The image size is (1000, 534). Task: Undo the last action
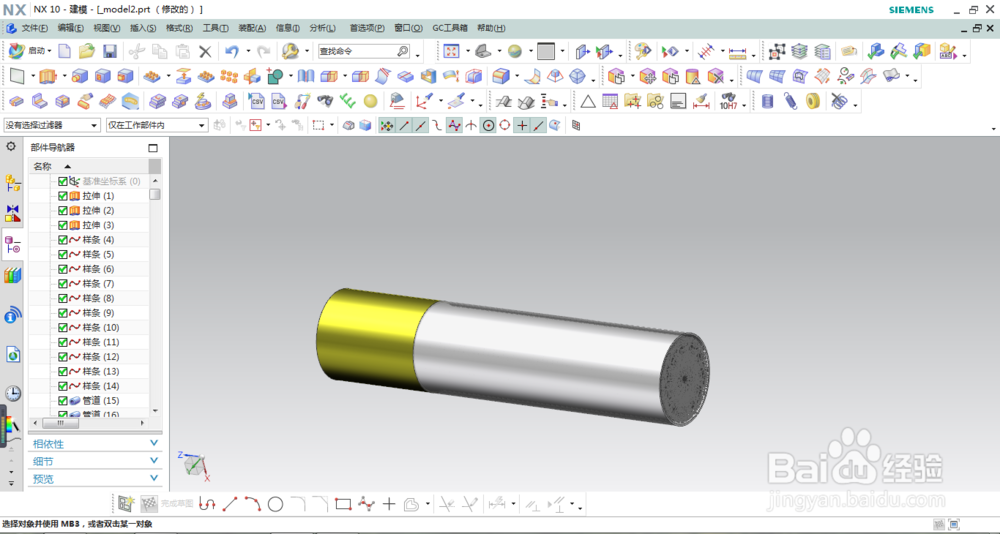click(232, 52)
